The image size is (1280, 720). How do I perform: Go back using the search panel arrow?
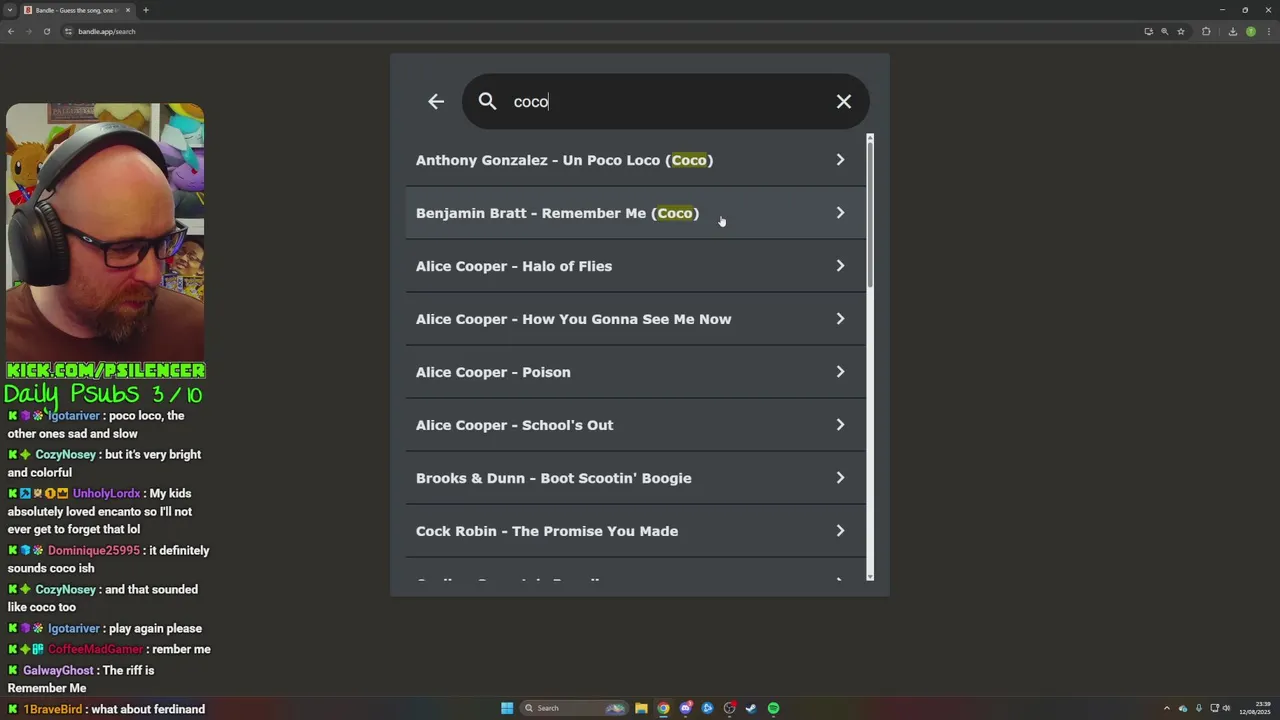pos(436,101)
